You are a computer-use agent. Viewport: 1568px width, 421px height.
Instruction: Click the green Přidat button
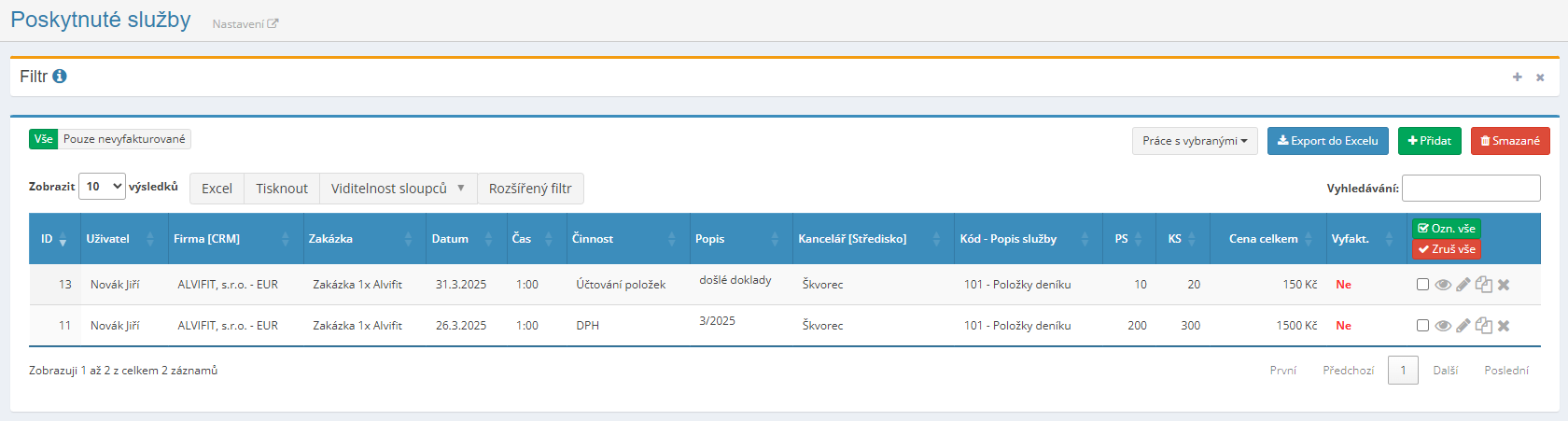[1430, 141]
